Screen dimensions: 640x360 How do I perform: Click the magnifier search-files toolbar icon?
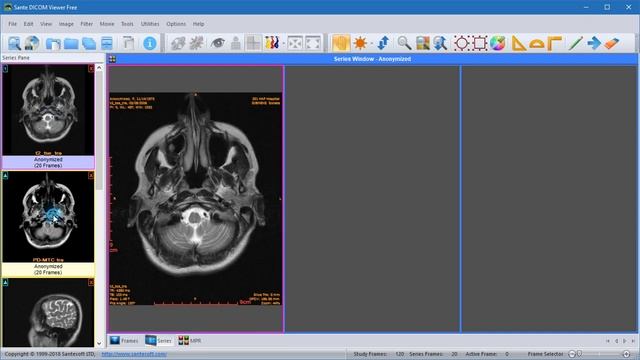pos(14,43)
